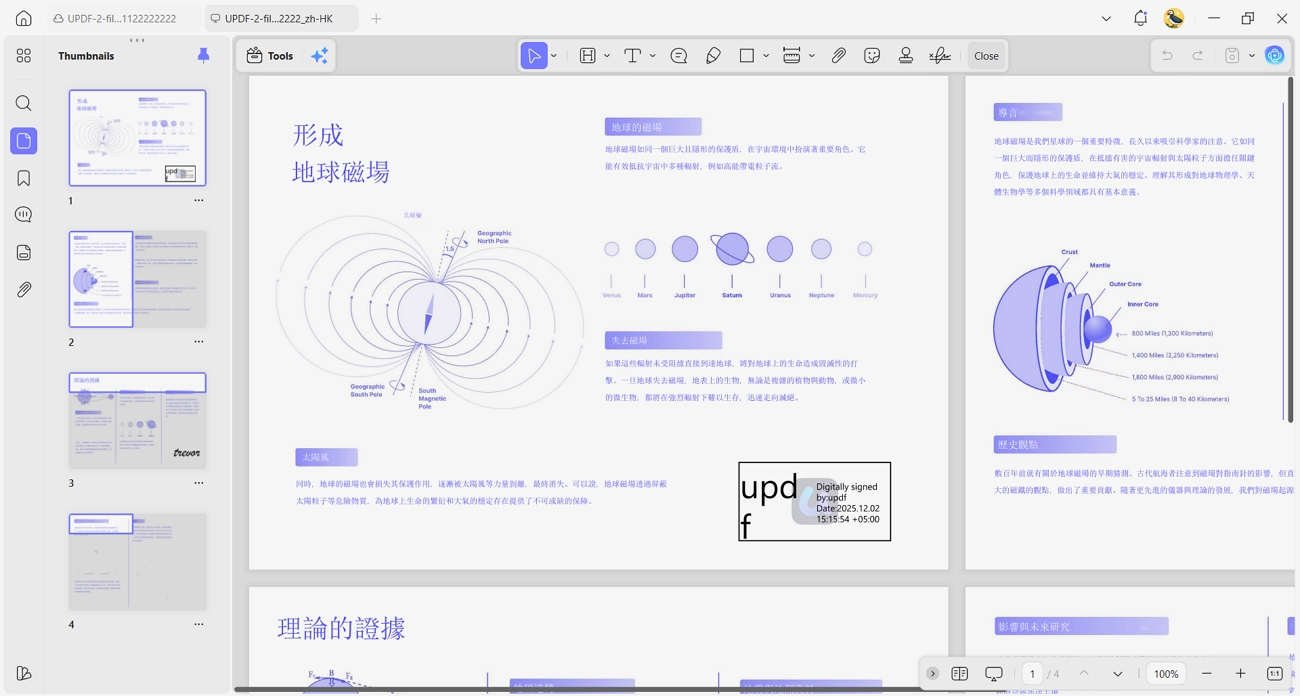
Task: Select page 1 thumbnail
Action: (x=137, y=138)
